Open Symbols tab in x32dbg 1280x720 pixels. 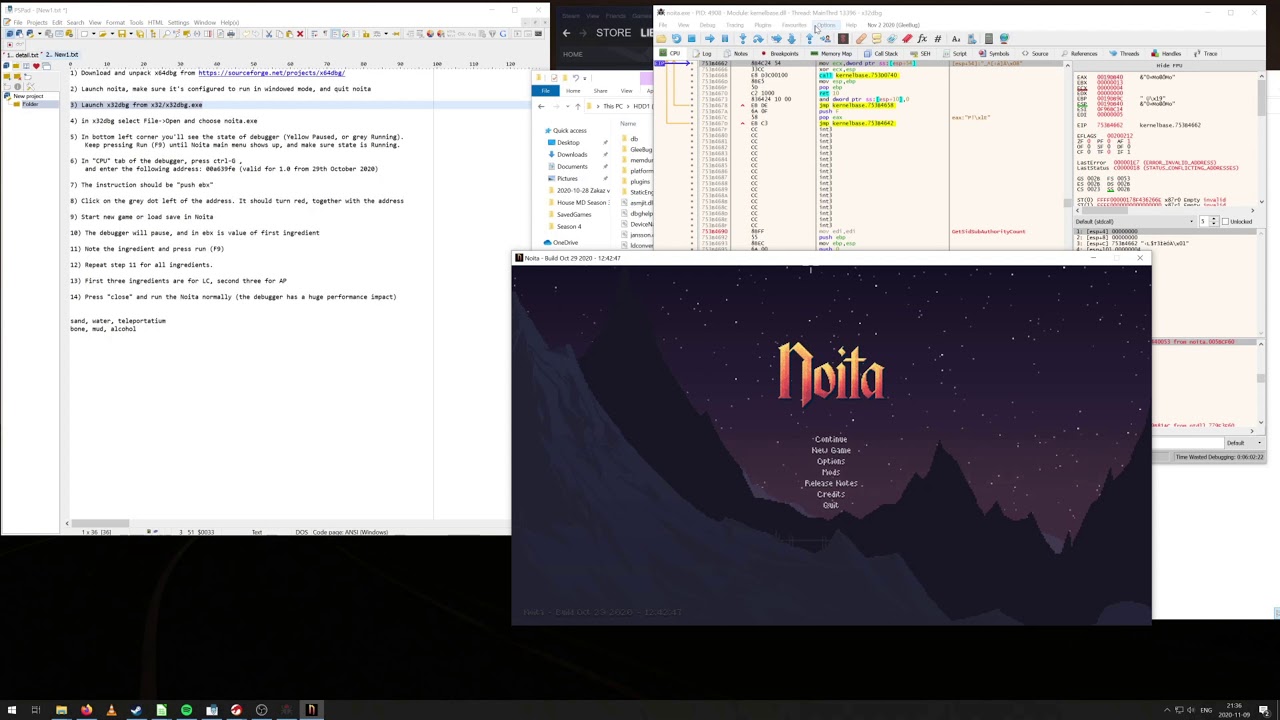tap(994, 53)
